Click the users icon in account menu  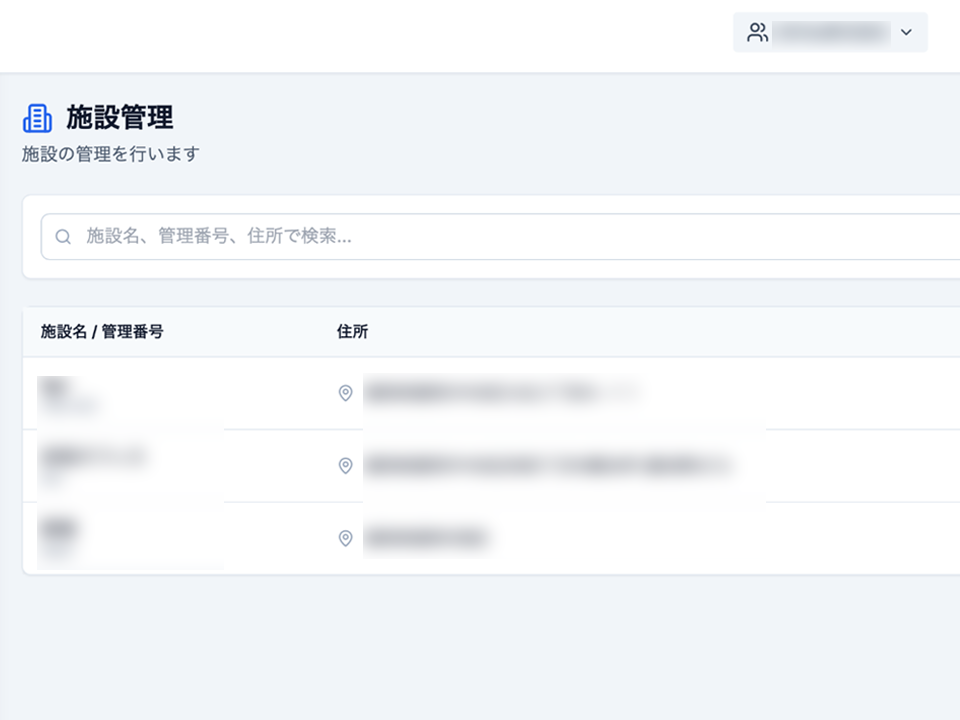(x=757, y=33)
